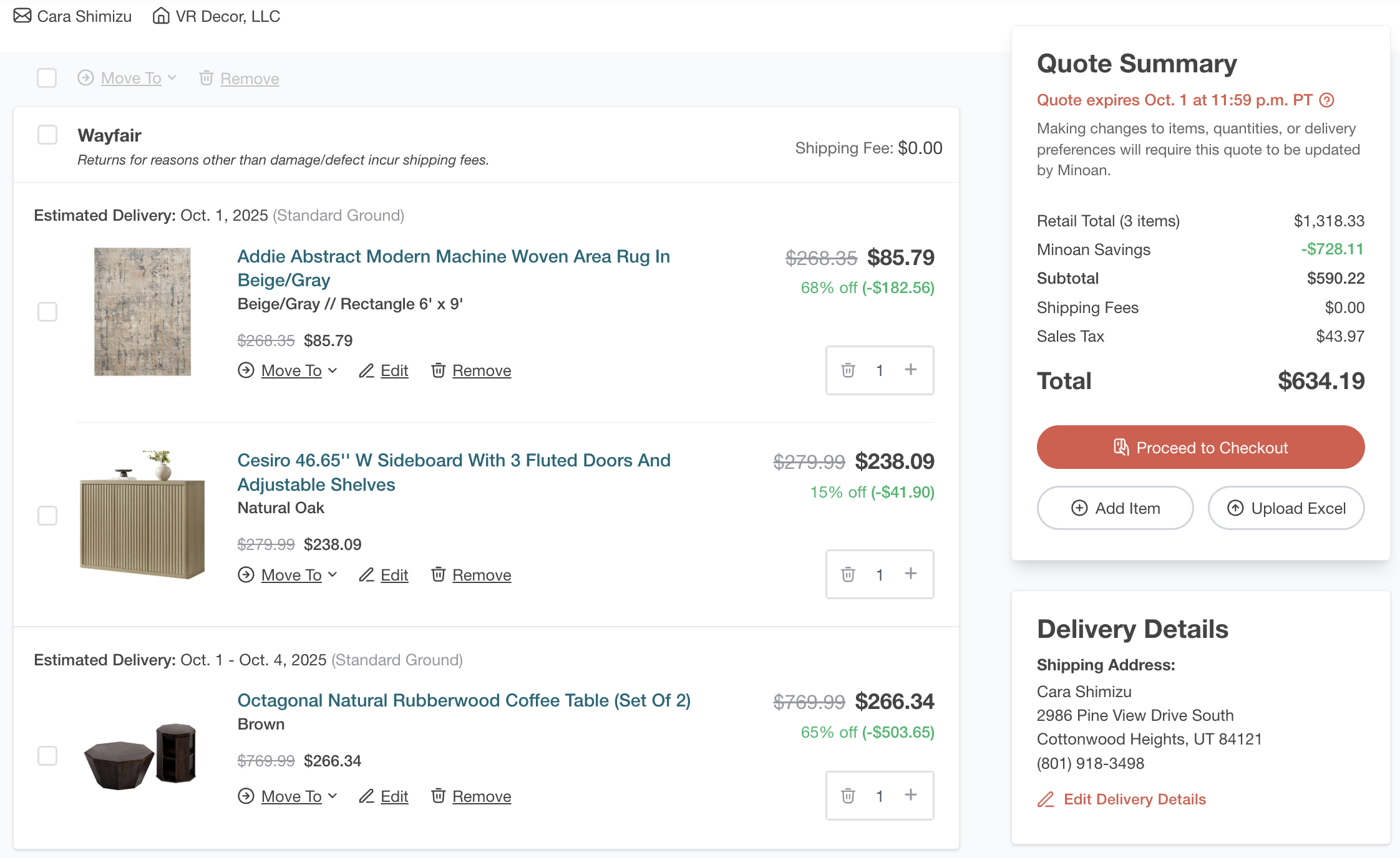Click the area rug product thumbnail
The height and width of the screenshot is (858, 1400).
point(142,312)
